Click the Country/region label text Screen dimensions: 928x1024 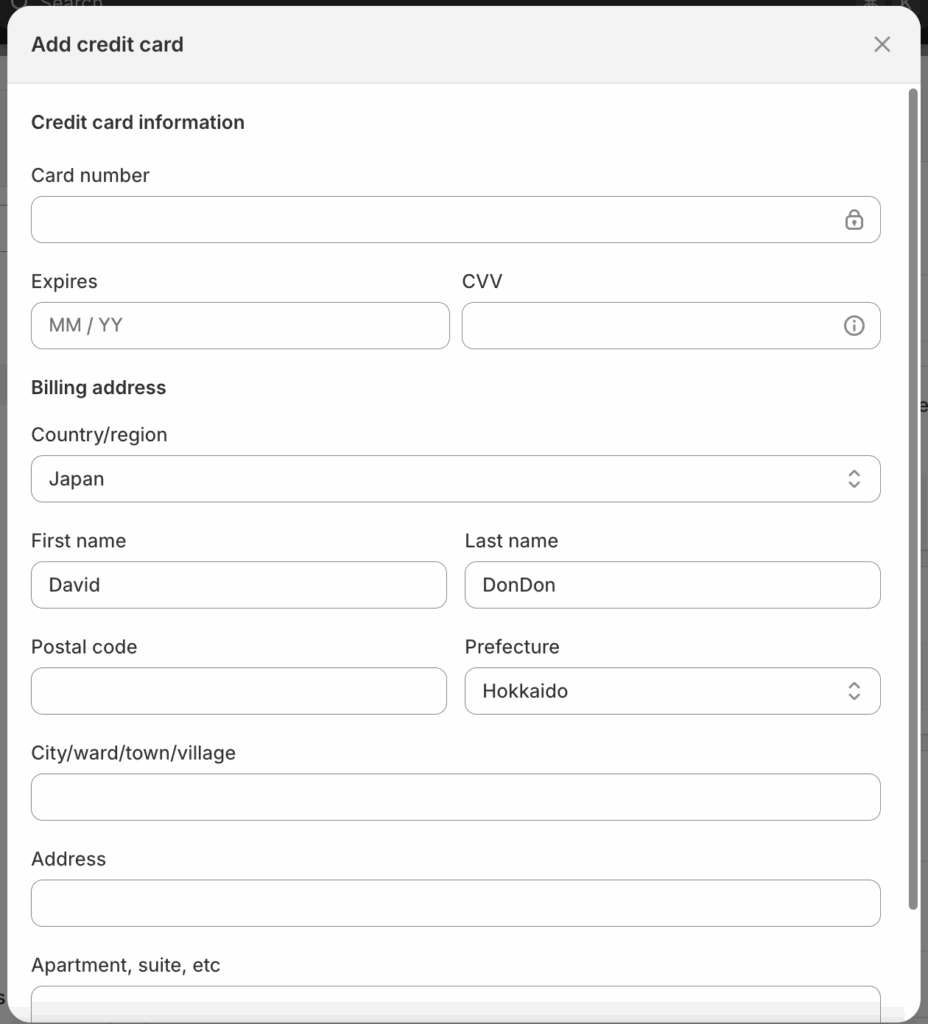[99, 435]
